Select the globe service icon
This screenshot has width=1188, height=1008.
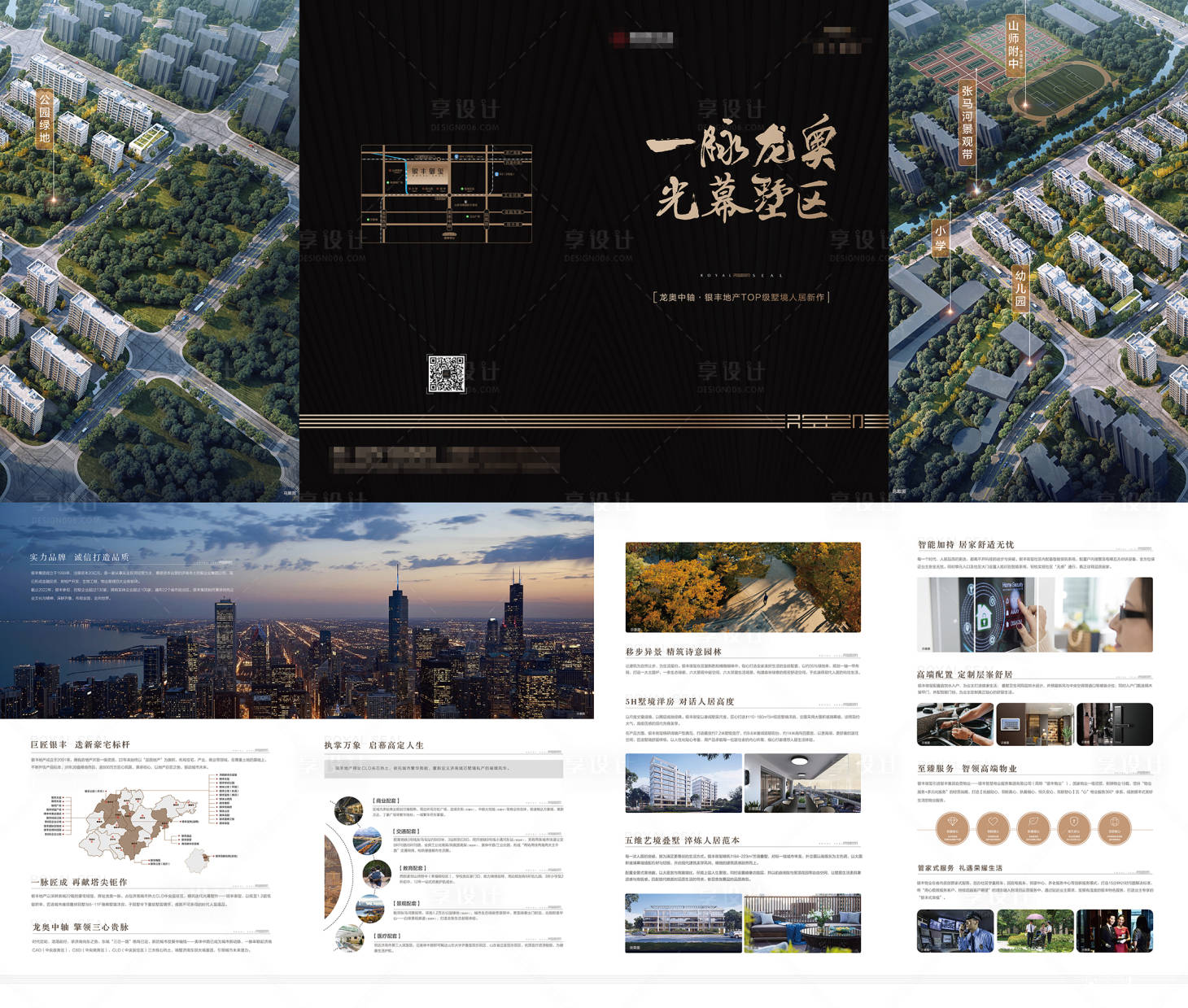[1116, 823]
